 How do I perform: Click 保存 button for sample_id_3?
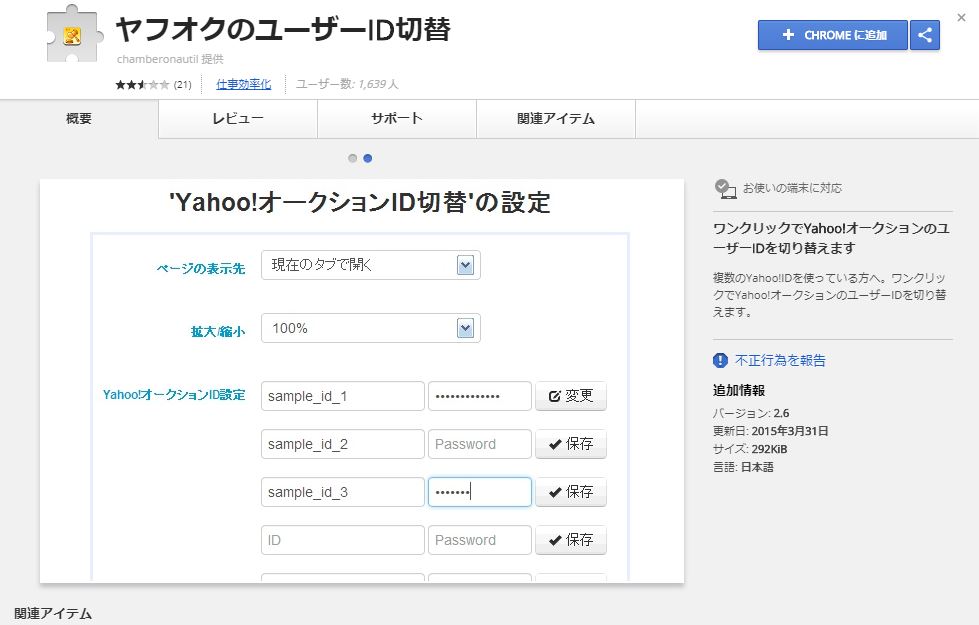571,492
